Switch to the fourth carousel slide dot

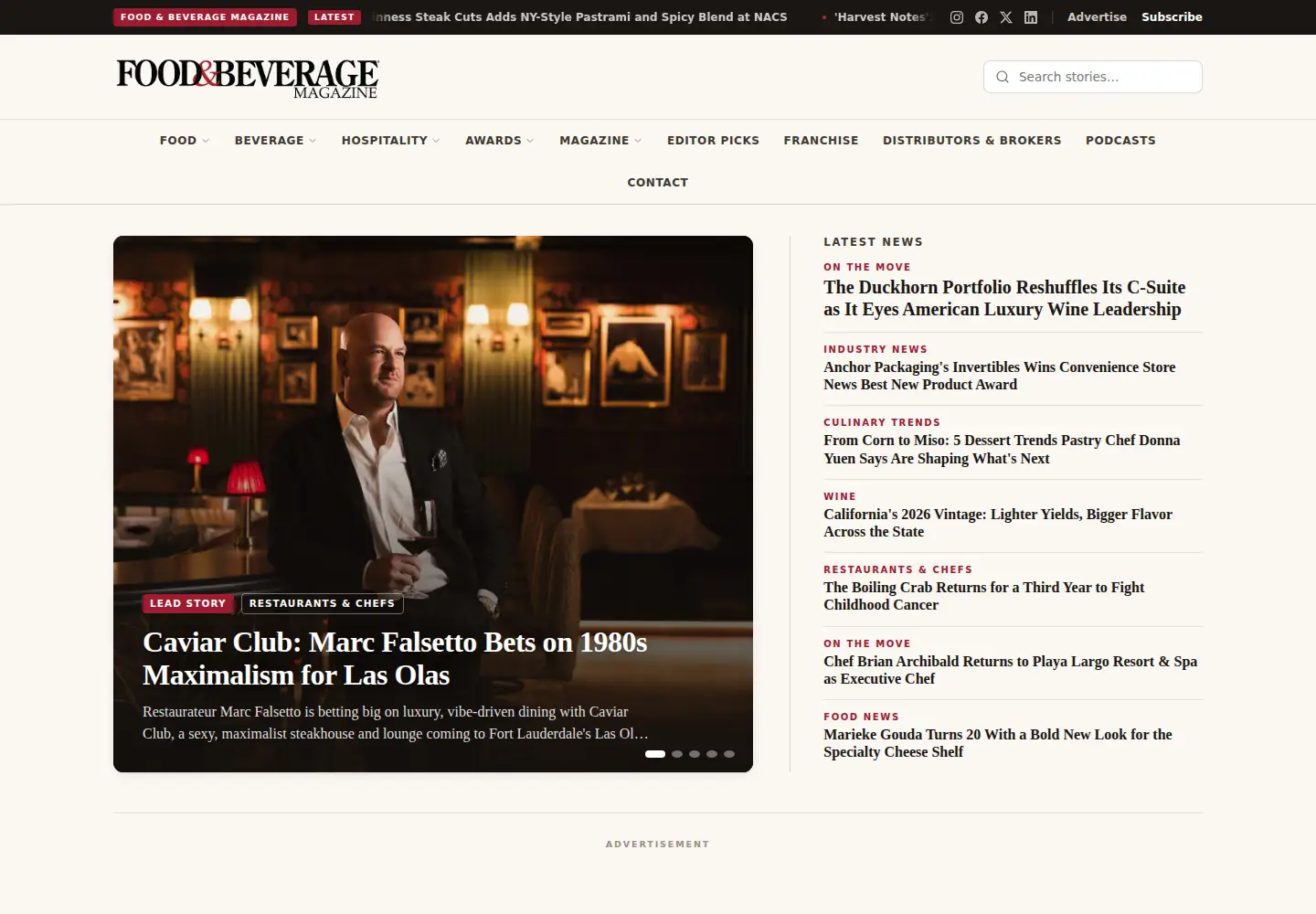pyautogui.click(x=712, y=754)
